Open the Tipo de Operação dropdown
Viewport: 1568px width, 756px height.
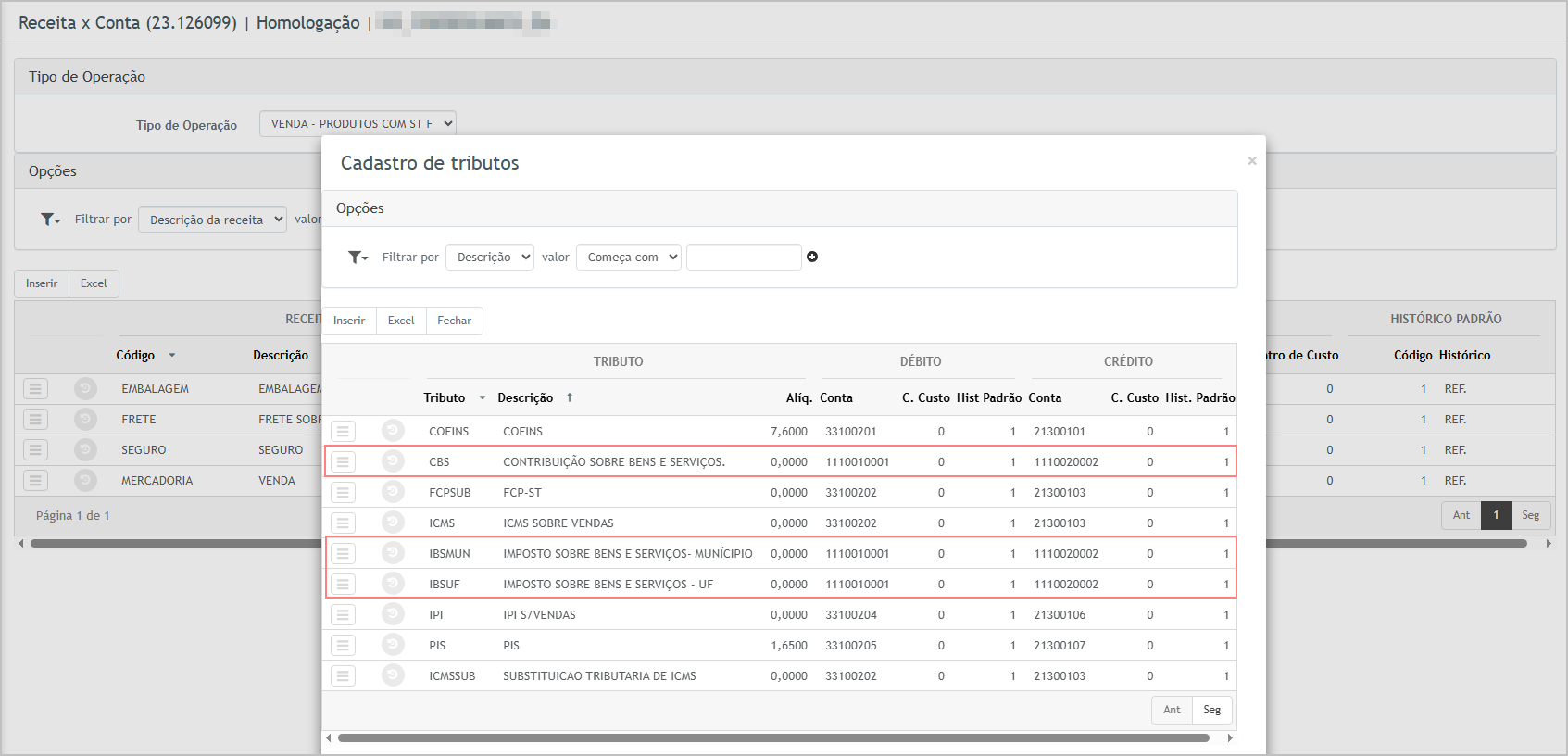pos(358,123)
